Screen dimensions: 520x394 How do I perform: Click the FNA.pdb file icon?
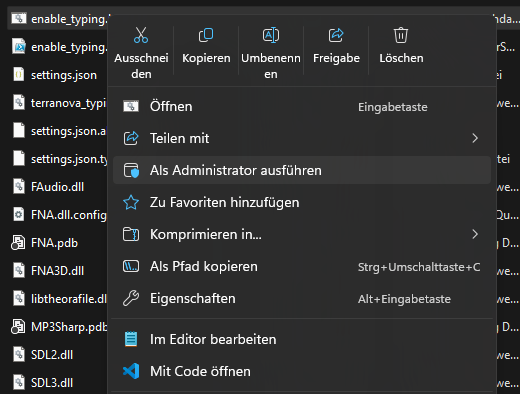tap(18, 242)
